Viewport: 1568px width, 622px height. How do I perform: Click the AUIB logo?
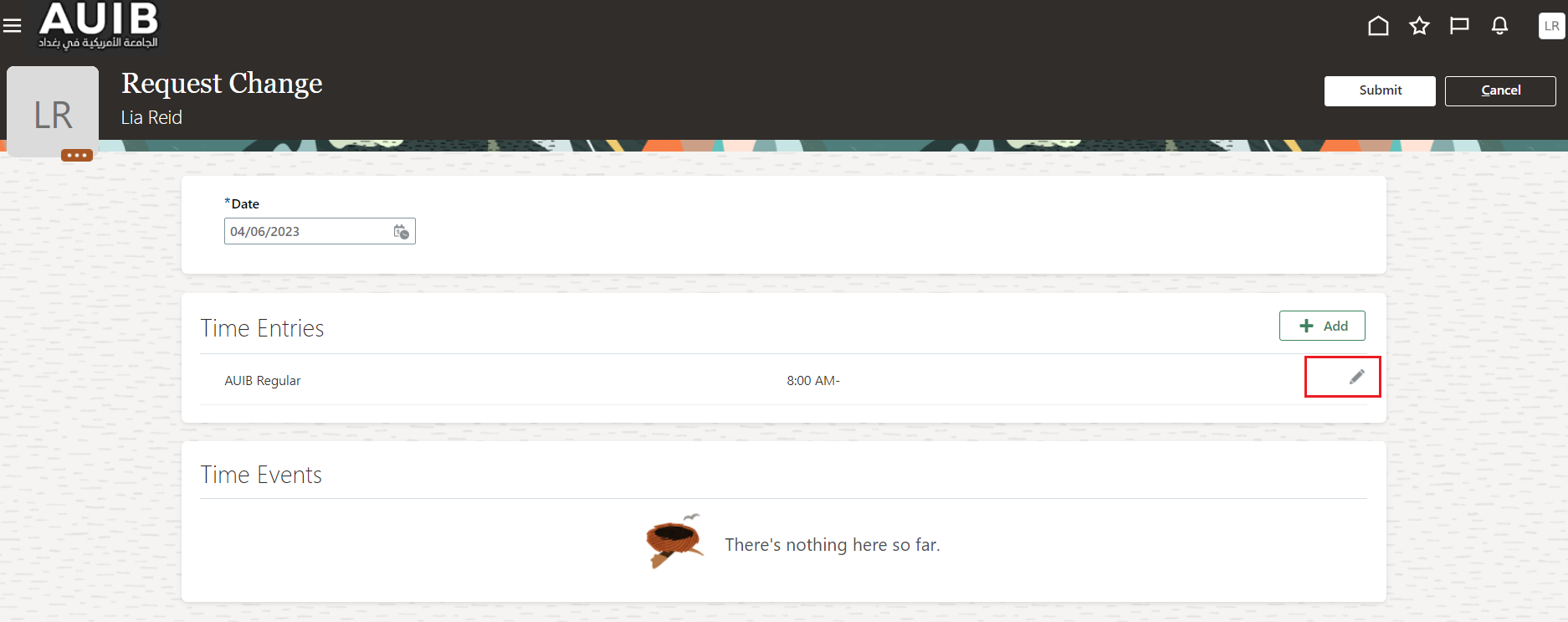click(98, 25)
